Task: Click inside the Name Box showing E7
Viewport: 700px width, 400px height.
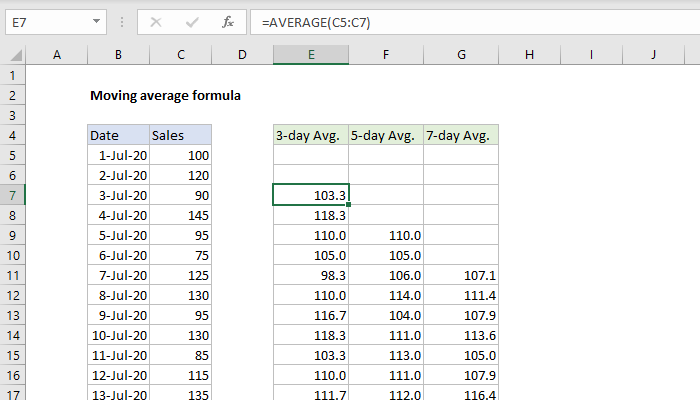Action: (x=45, y=20)
